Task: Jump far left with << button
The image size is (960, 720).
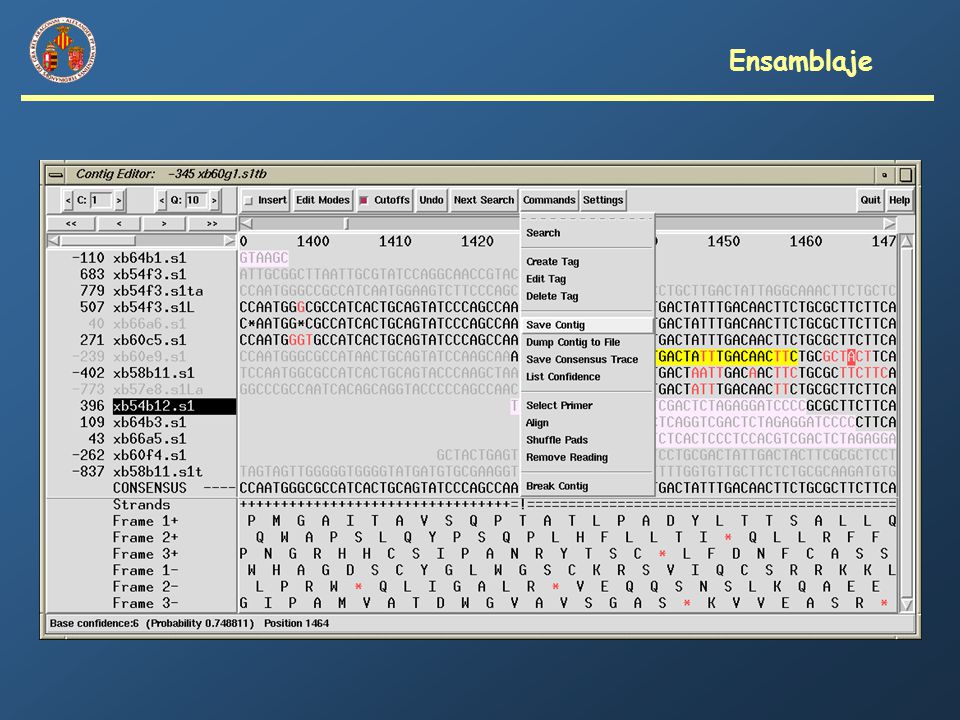Action: click(72, 223)
